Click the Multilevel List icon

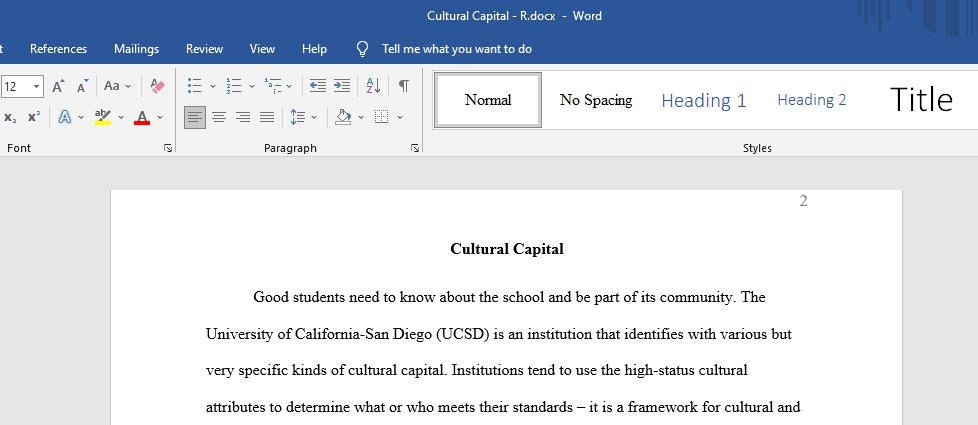point(273,86)
